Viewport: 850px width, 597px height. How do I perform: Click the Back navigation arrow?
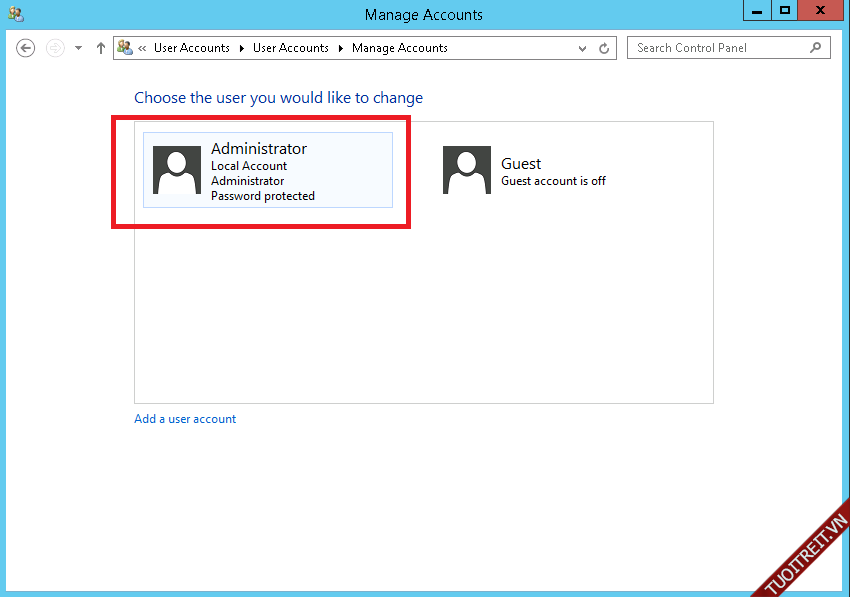[x=26, y=48]
